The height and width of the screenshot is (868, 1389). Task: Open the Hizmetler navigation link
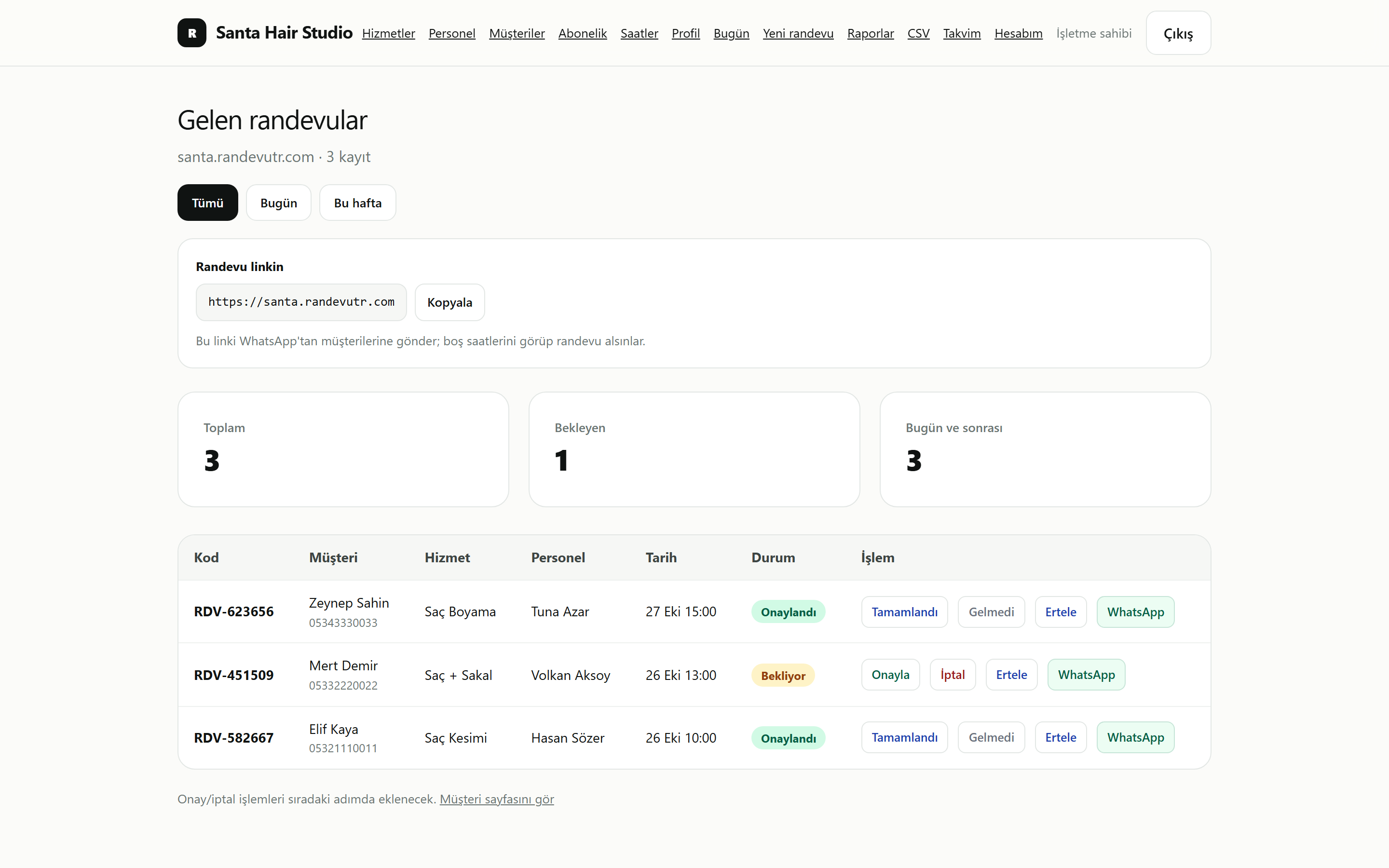[x=389, y=33]
